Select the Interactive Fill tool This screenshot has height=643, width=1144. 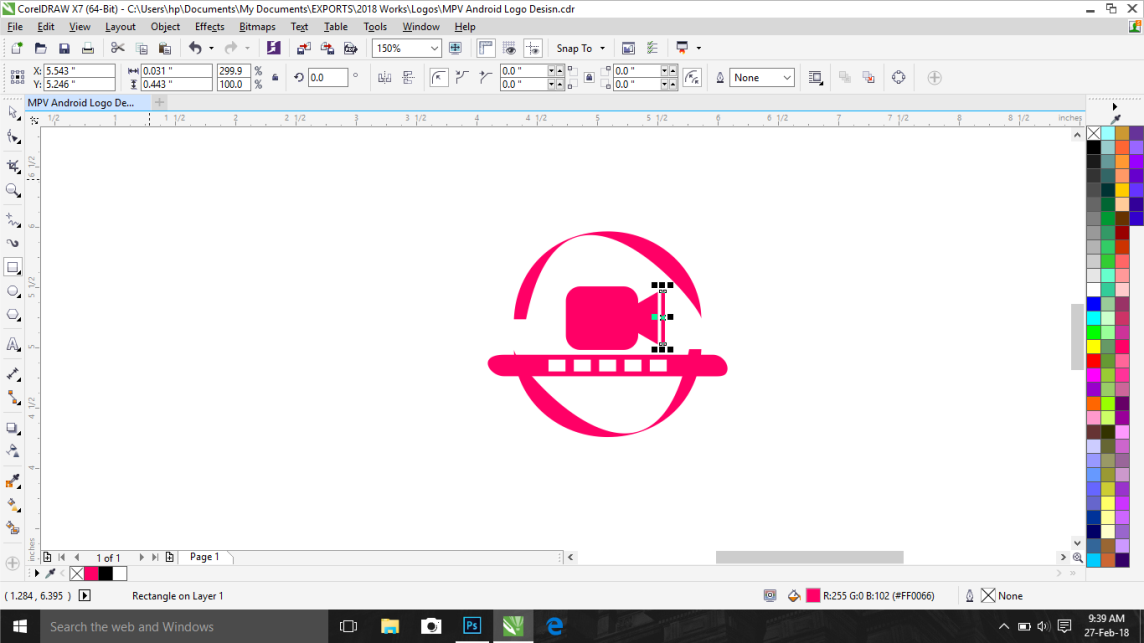point(12,505)
